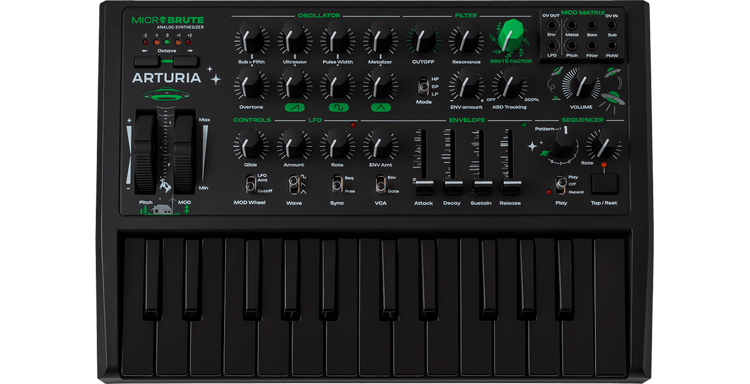Viewport: 750px width, 384px height.
Task: Click the -2 octave LED
Action: point(145,42)
